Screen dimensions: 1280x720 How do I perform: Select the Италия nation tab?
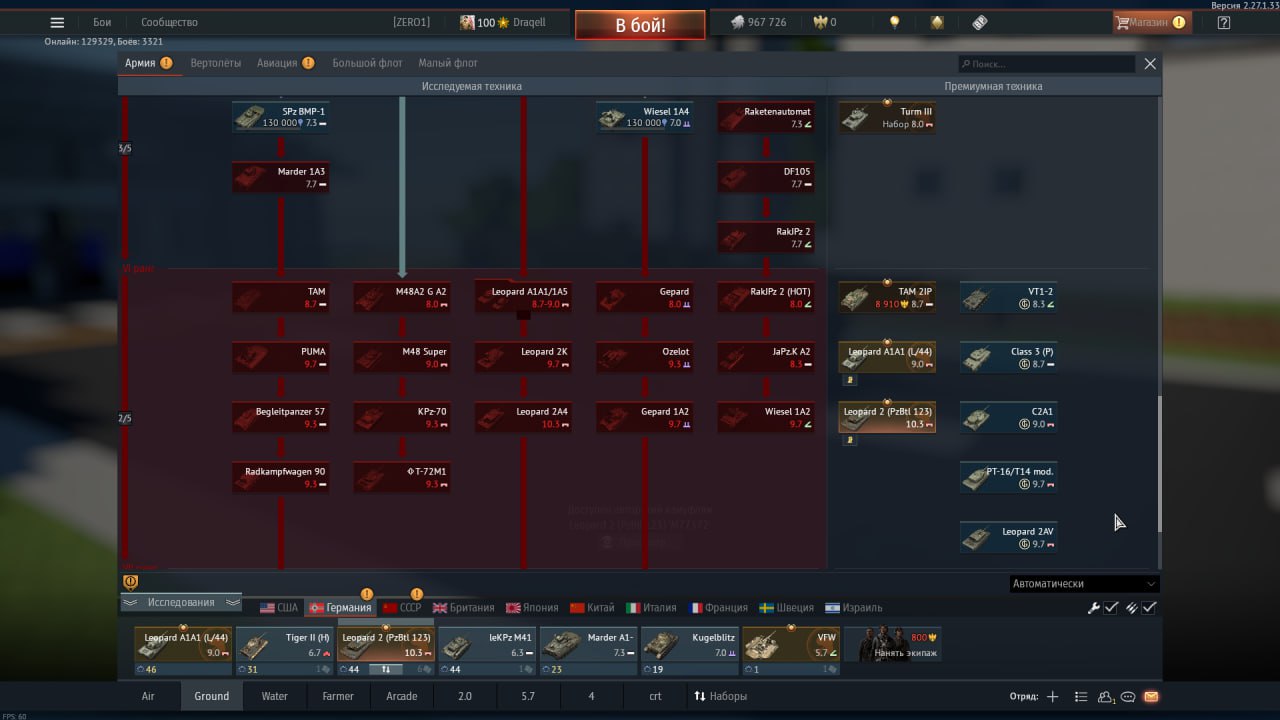(651, 607)
